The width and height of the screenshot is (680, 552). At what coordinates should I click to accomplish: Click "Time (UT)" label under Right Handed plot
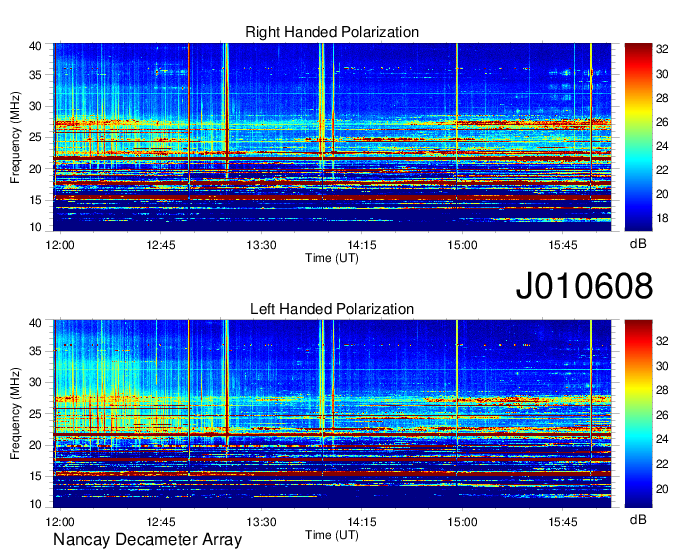click(332, 258)
